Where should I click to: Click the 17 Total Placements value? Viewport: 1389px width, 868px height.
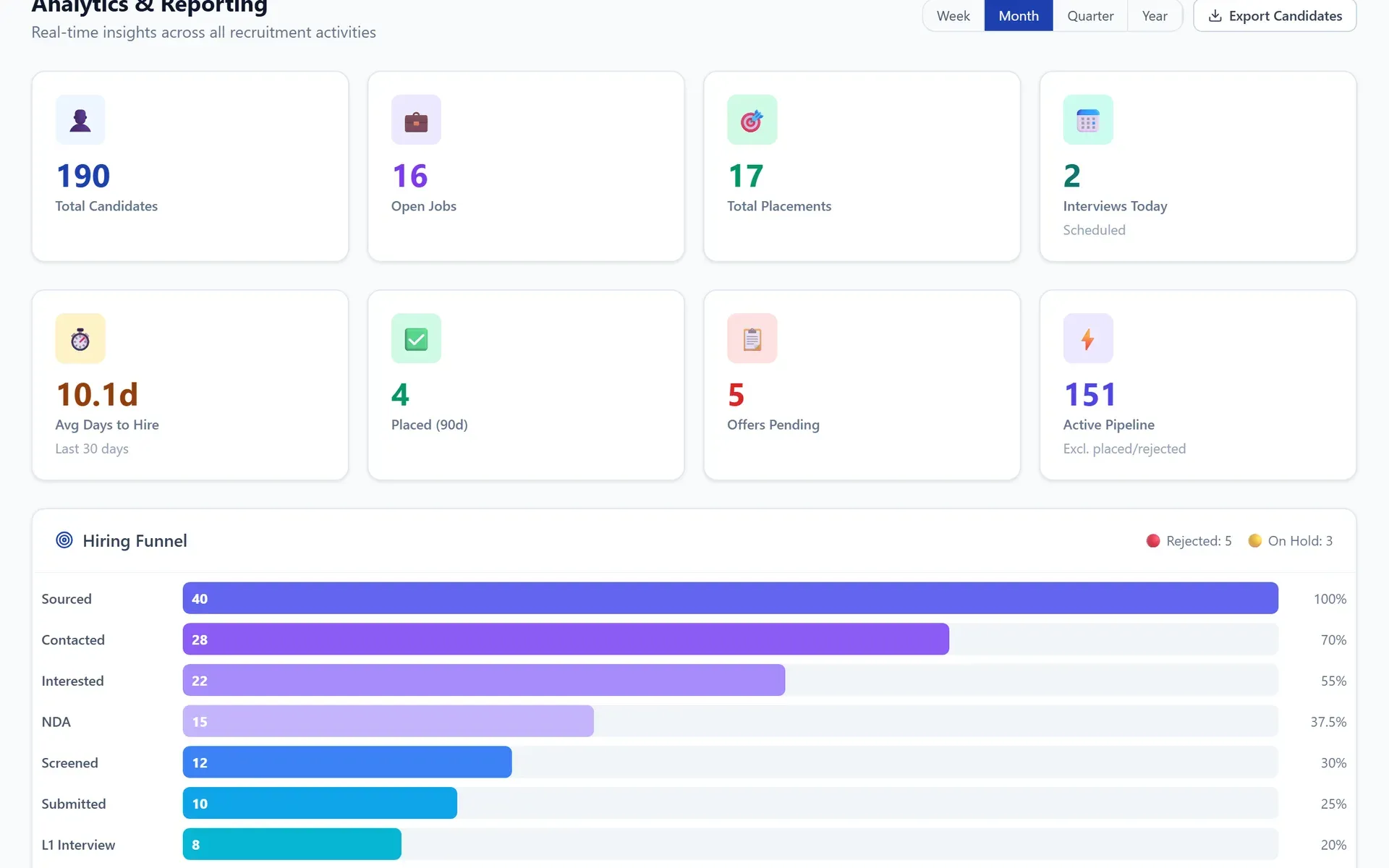(746, 176)
